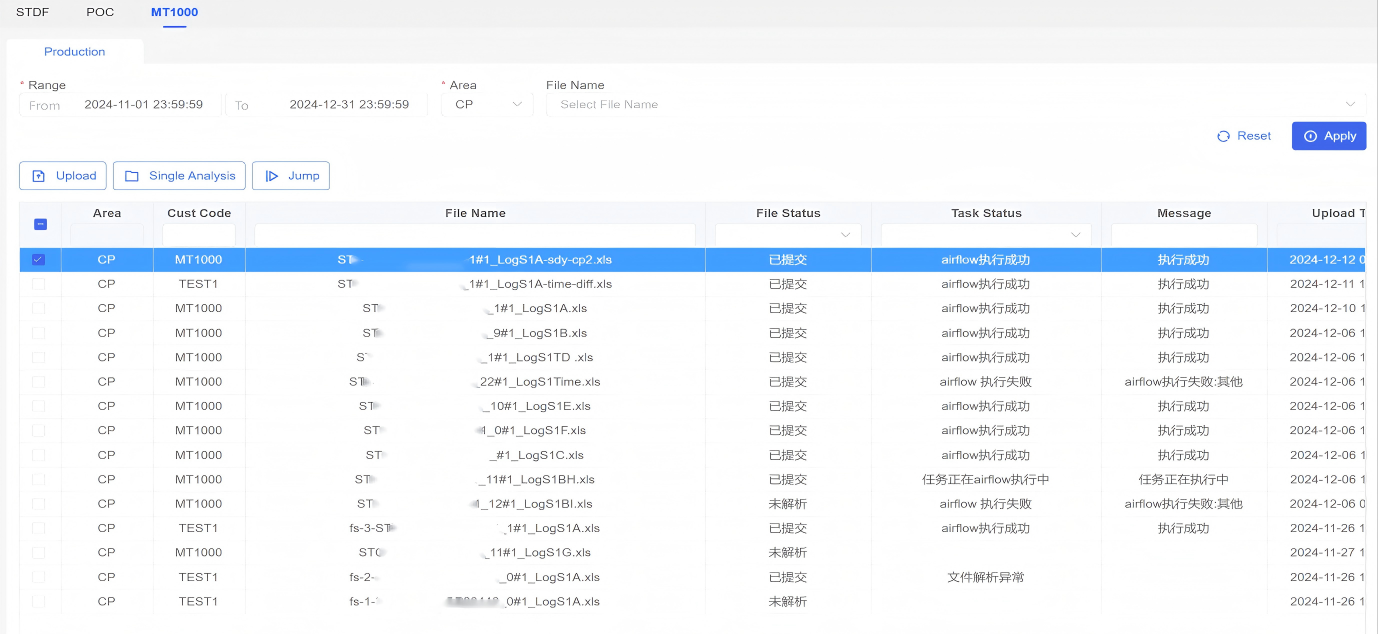Uncheck the LogS1A-sdy-cp2.xls row checkbox
This screenshot has height=634, width=1378.
pyautogui.click(x=39, y=260)
